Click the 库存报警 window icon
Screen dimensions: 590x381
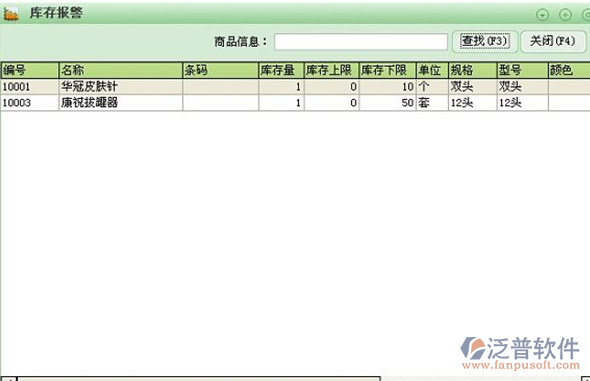(x=11, y=14)
